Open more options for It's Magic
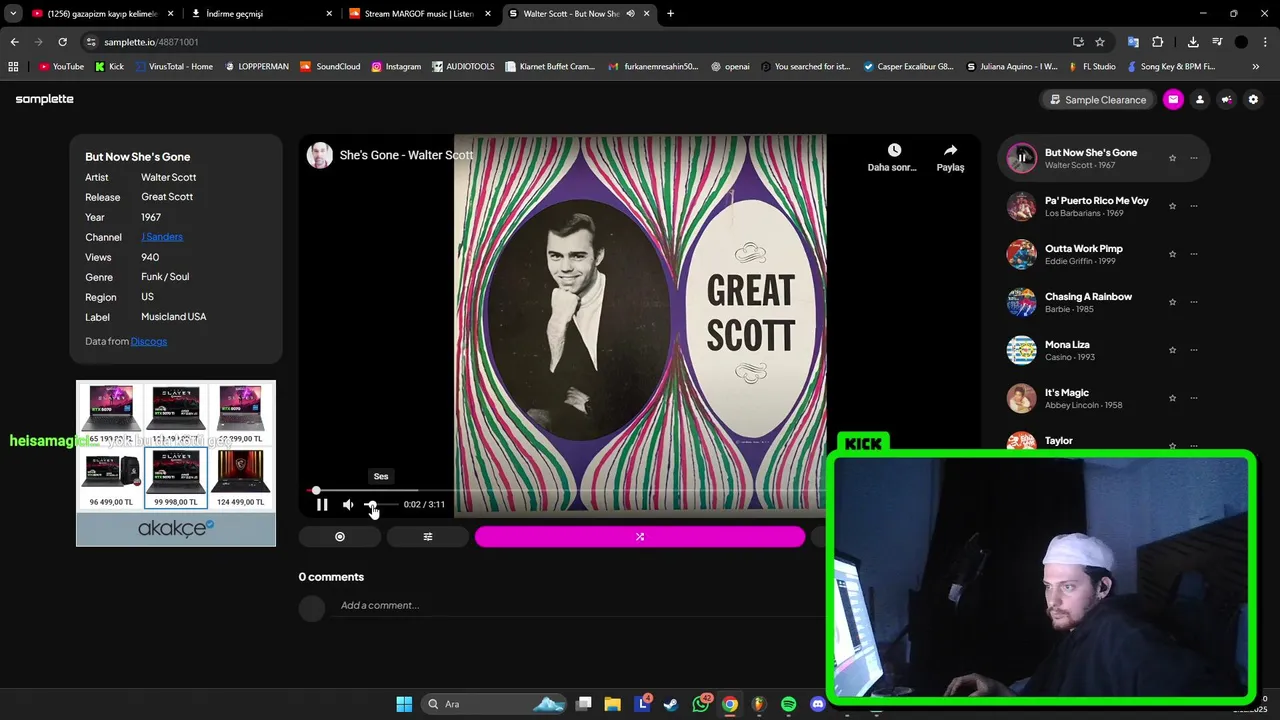Viewport: 1280px width, 720px height. pyautogui.click(x=1194, y=398)
